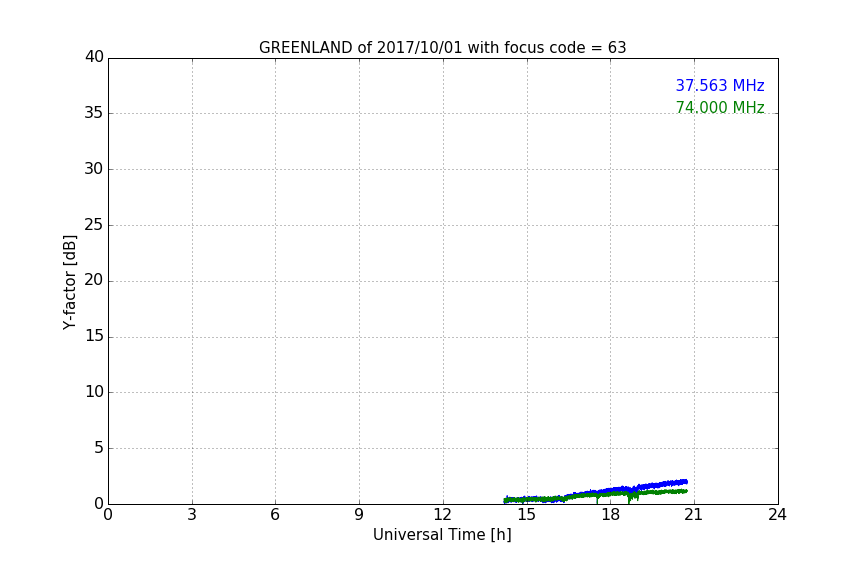Click the x-axis tick label '24'

coord(777,515)
